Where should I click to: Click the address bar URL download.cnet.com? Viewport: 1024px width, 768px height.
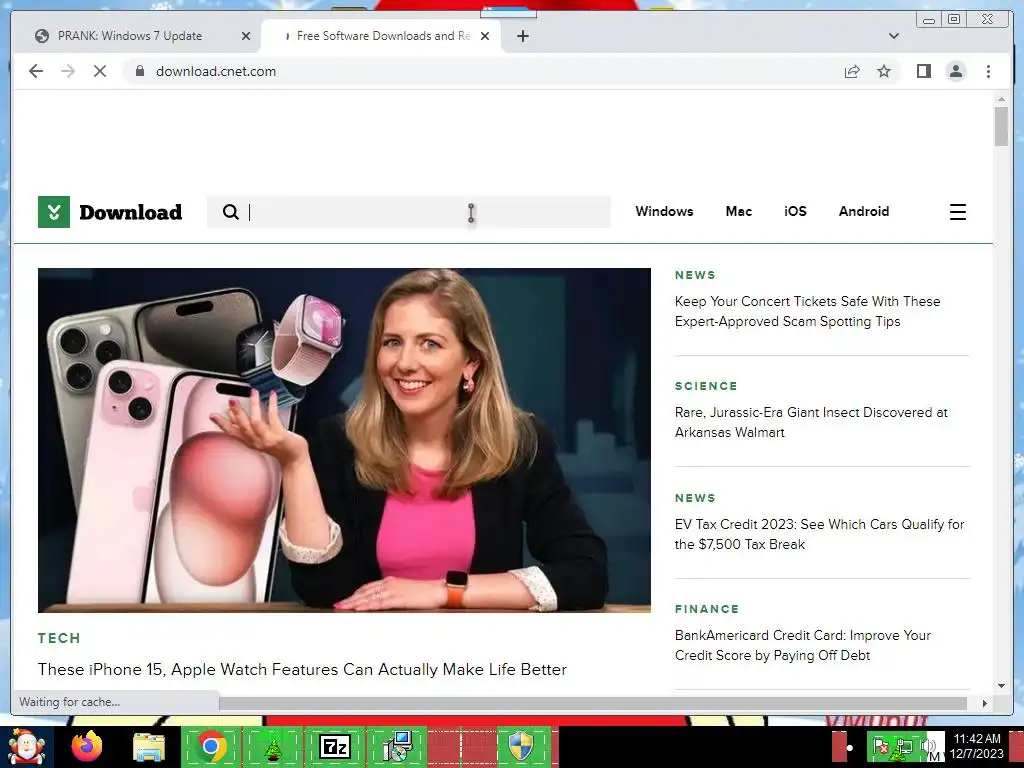216,71
